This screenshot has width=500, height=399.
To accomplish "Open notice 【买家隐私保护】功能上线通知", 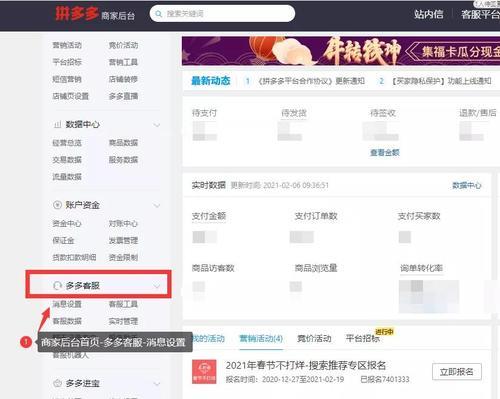I will [441, 81].
